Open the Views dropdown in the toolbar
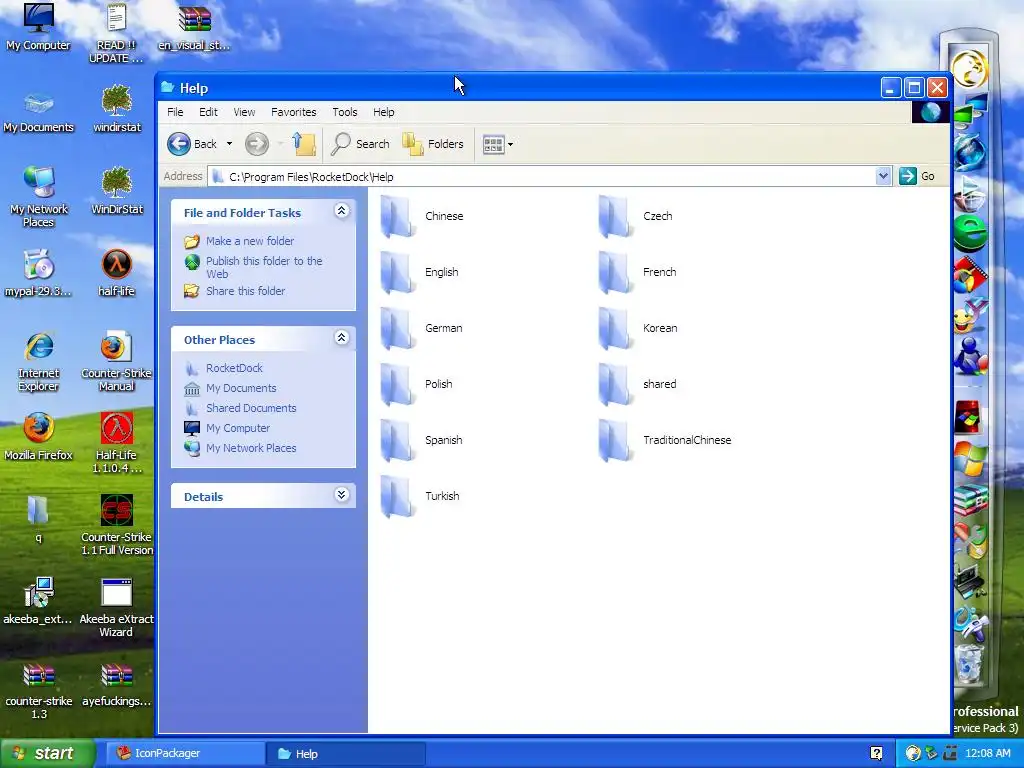 click(498, 144)
